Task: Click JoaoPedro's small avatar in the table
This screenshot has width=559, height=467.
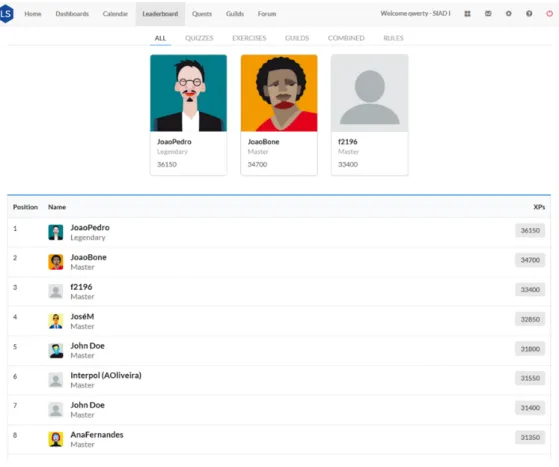Action: click(56, 232)
